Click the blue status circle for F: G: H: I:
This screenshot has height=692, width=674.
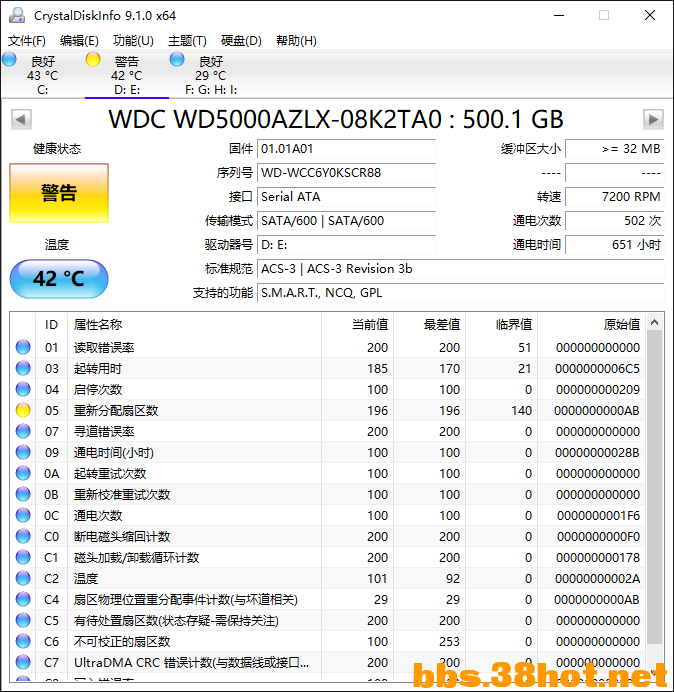coord(177,59)
